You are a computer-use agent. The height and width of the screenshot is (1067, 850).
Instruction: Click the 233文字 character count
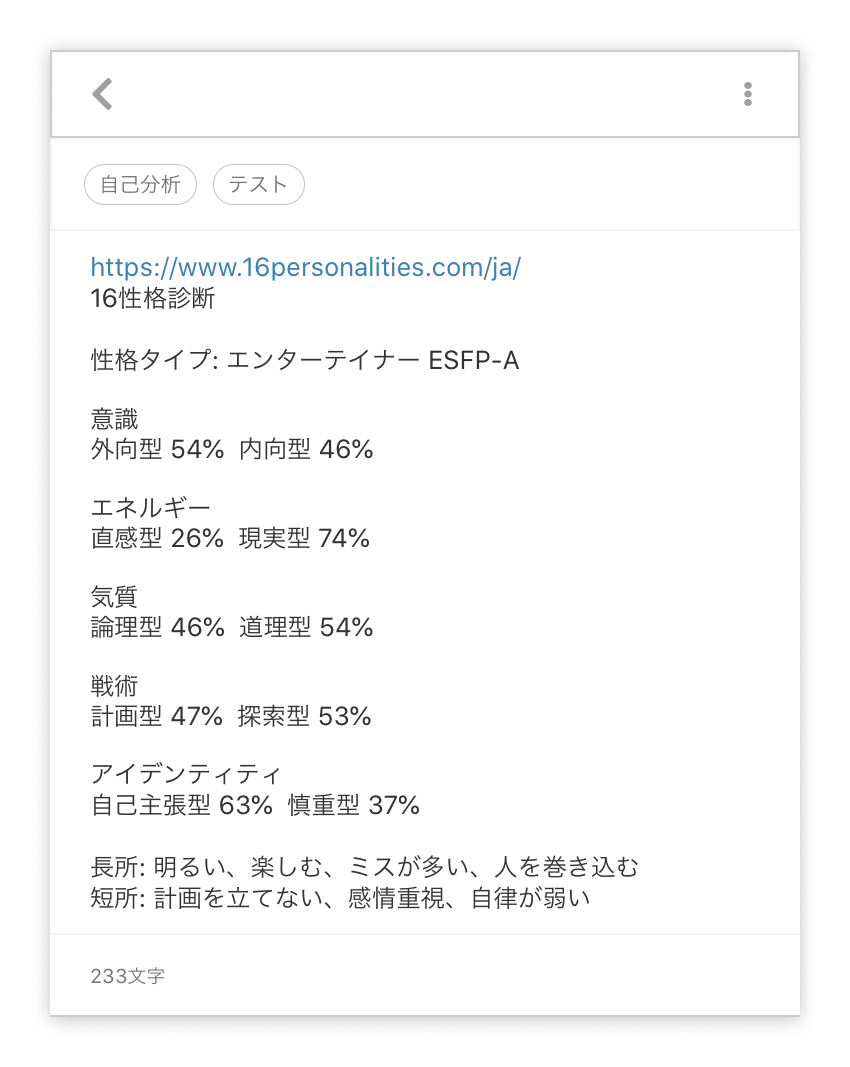pyautogui.click(x=128, y=976)
